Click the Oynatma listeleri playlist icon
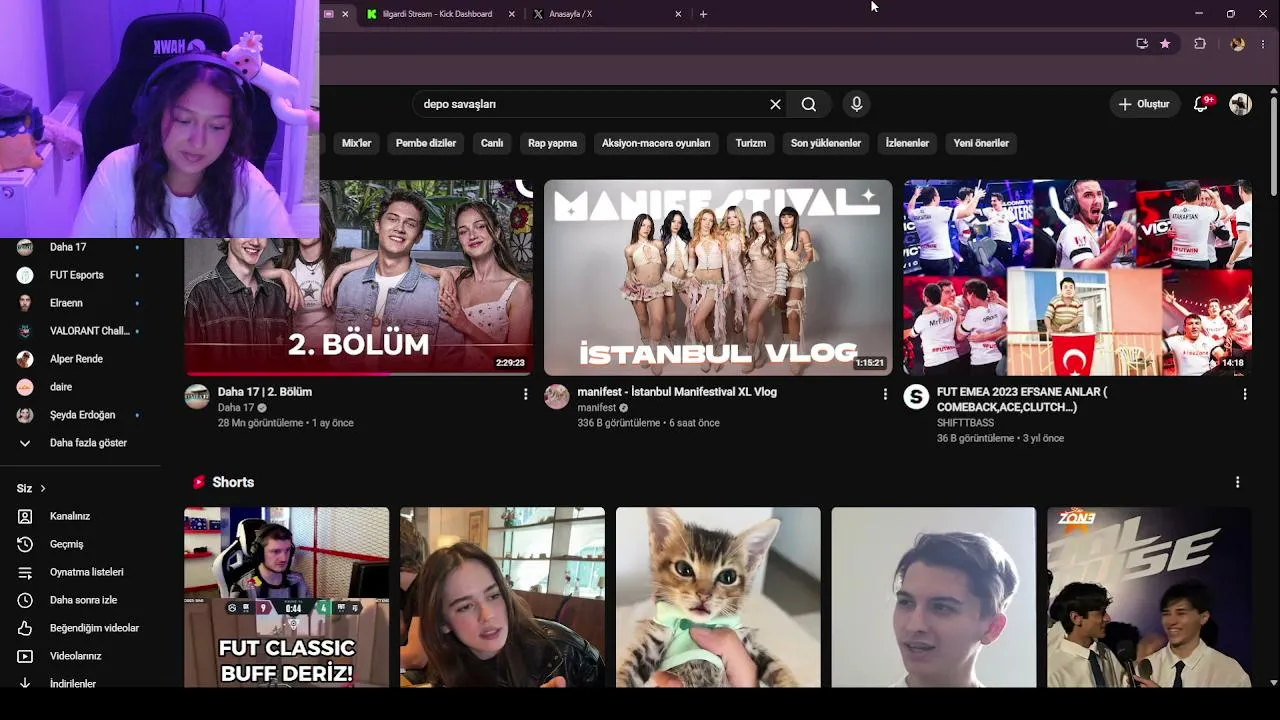This screenshot has width=1280, height=720. (x=25, y=572)
